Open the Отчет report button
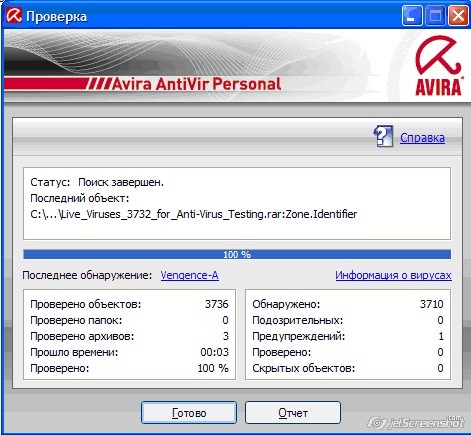471x435 pixels. point(293,413)
